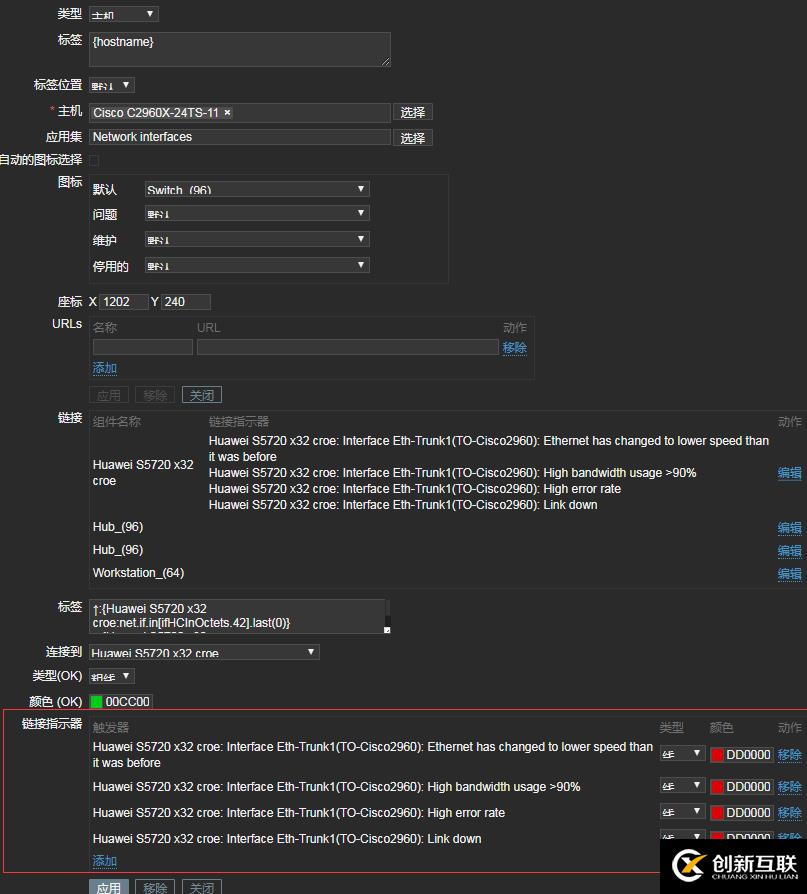Image resolution: width=807 pixels, height=894 pixels.
Task: Click the green 00CC00 color swatch
Action: coord(96,701)
